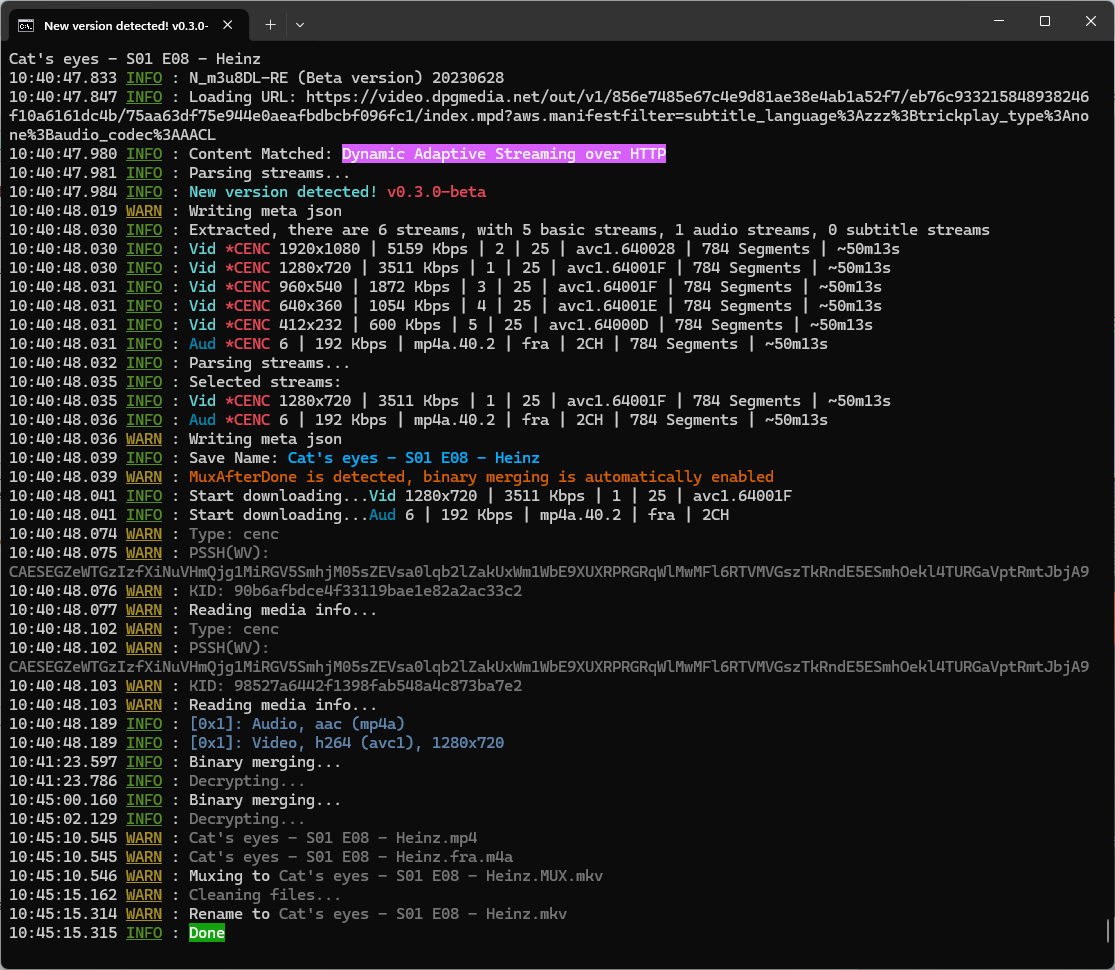Click the 'v0.3.0-beta' version text
Viewport: 1115px width, 970px height.
tap(436, 192)
